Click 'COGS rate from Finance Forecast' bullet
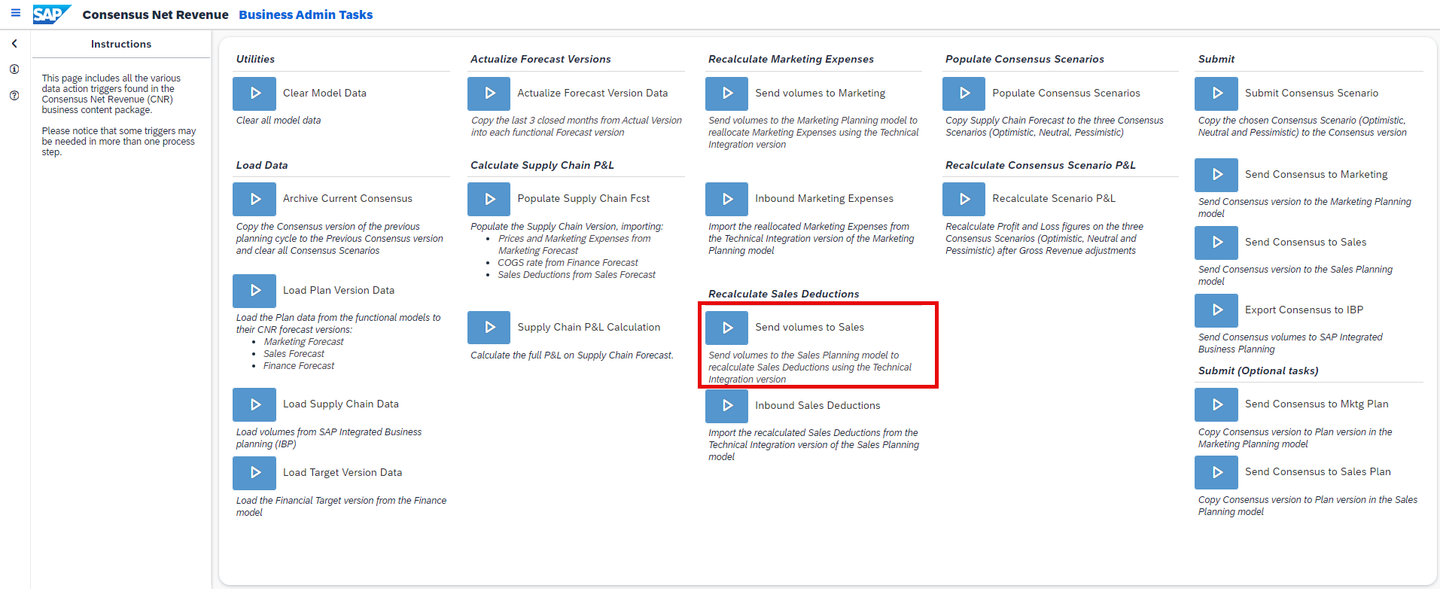The height and width of the screenshot is (589, 1440). 568,263
